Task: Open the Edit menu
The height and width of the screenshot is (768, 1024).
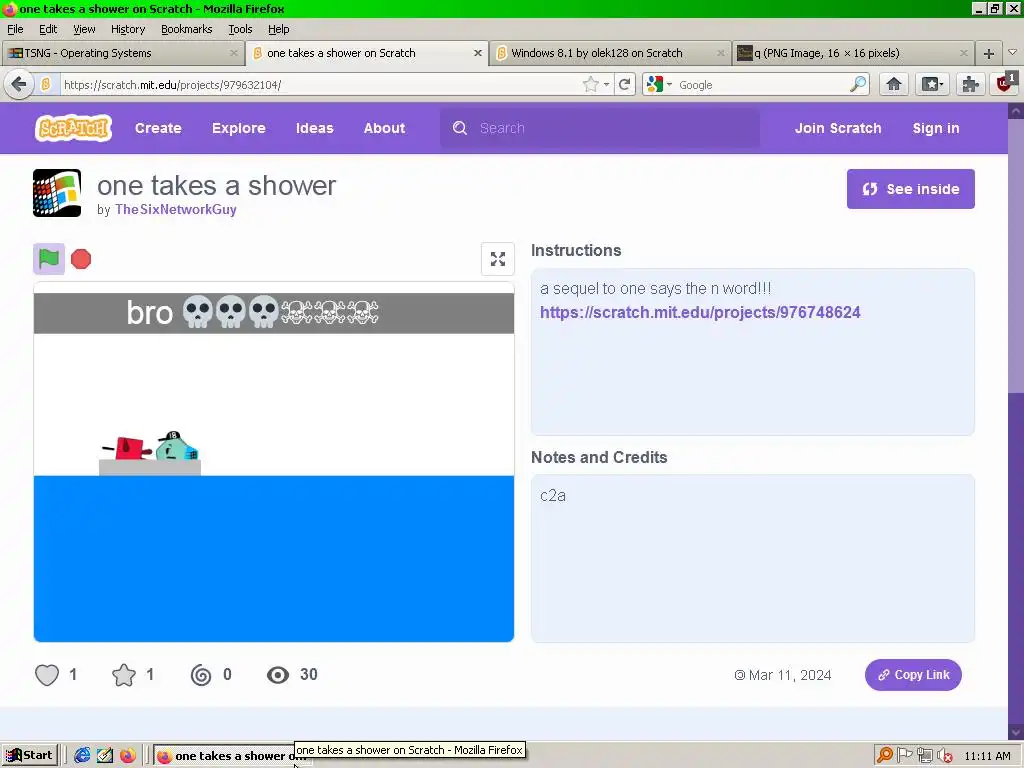Action: (48, 29)
